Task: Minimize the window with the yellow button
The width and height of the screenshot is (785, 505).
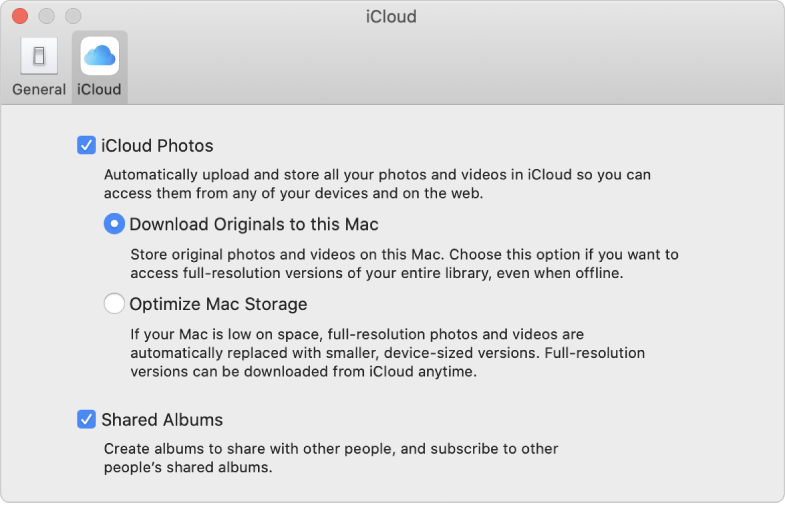Action: click(46, 16)
